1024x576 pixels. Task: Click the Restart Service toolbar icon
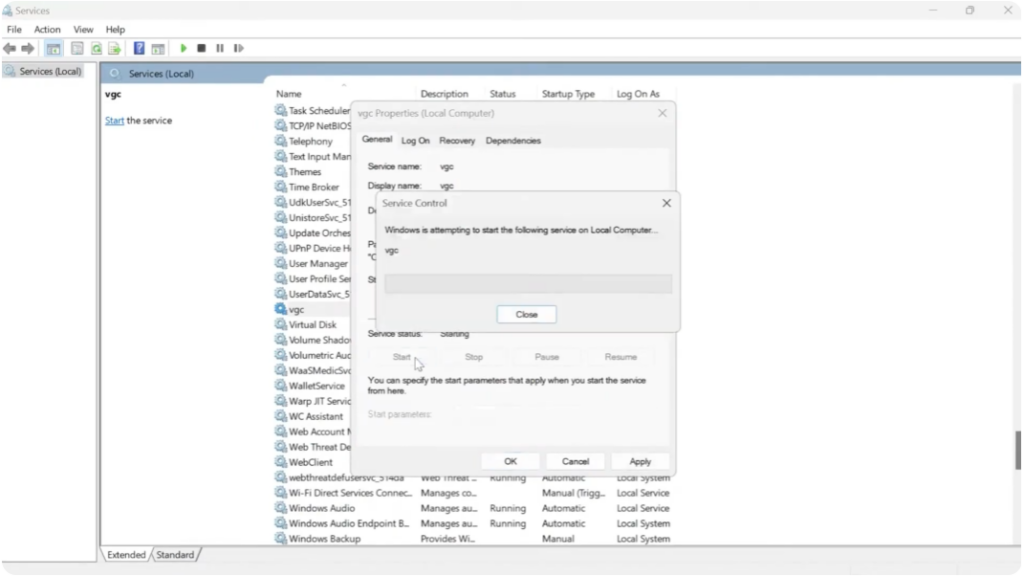coord(239,48)
